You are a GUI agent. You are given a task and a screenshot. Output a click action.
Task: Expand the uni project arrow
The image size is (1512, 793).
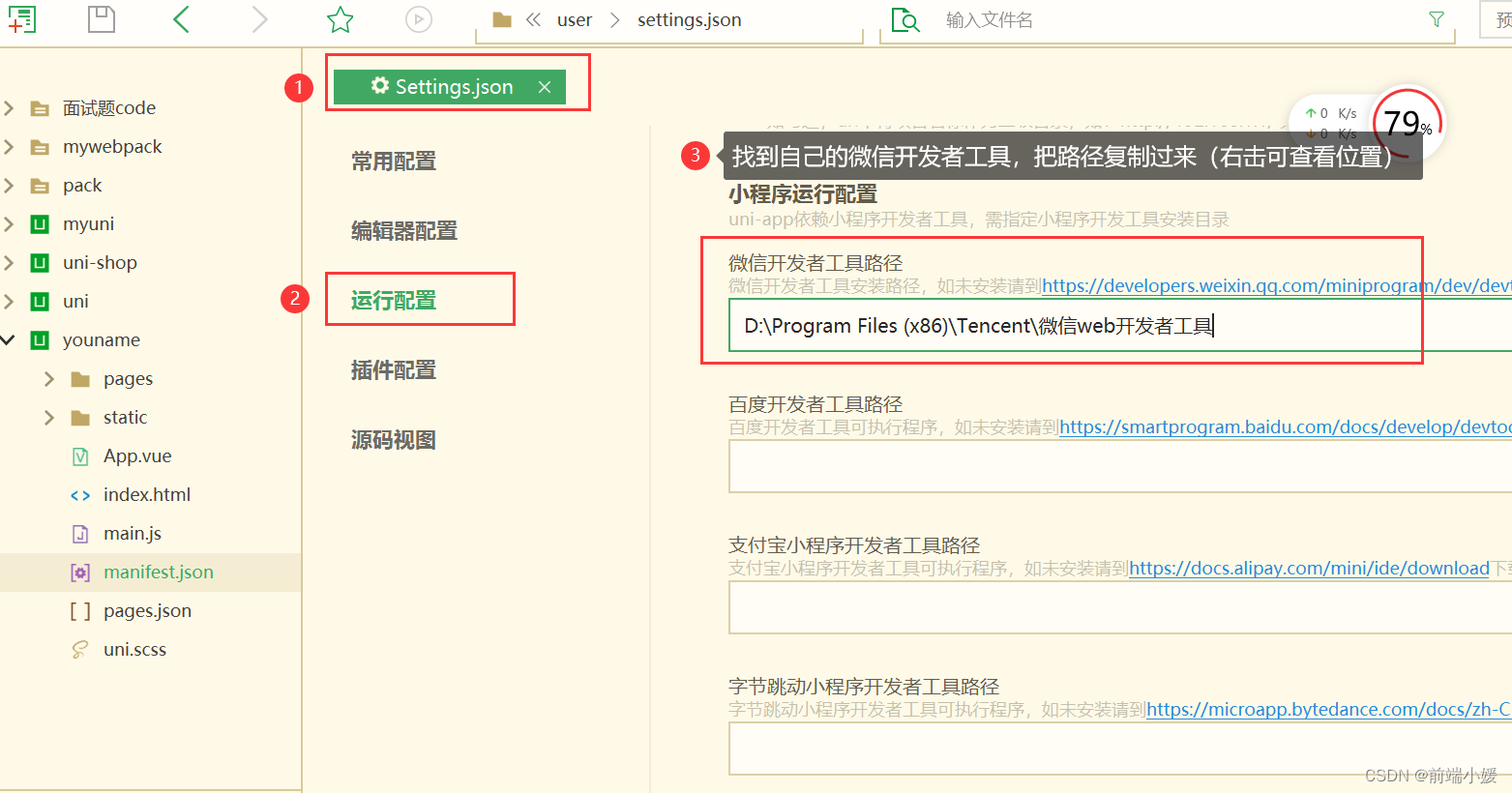[x=9, y=302]
